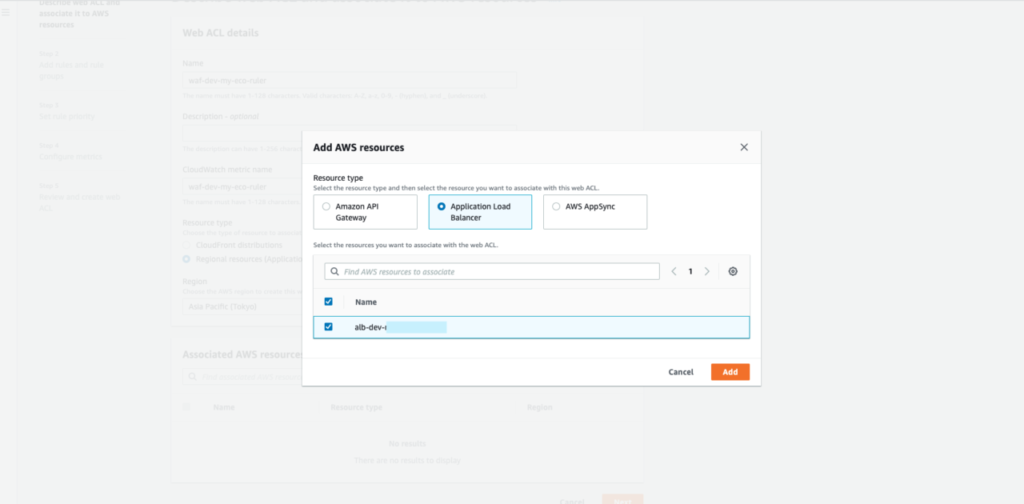Go to next page of resources
Screen dimensions: 1024x504
pos(707,272)
